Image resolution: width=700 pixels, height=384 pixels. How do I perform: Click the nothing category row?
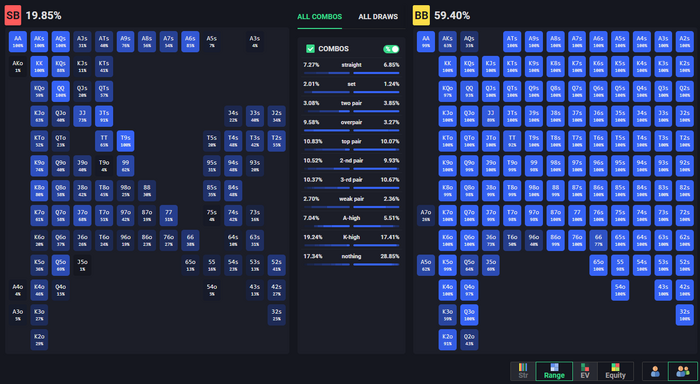[351, 259]
